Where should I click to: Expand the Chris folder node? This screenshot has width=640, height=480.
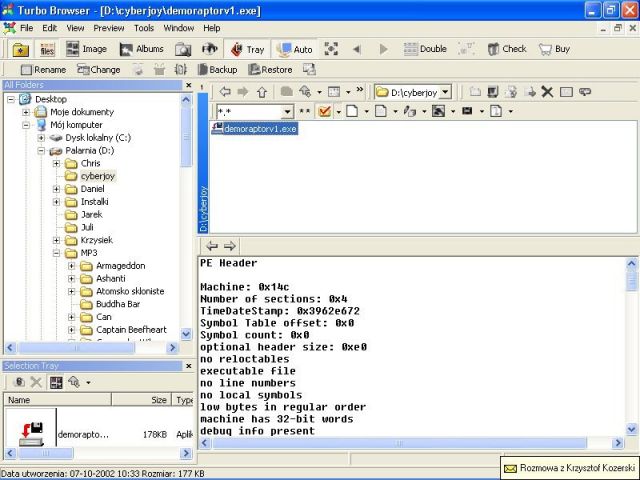56,164
